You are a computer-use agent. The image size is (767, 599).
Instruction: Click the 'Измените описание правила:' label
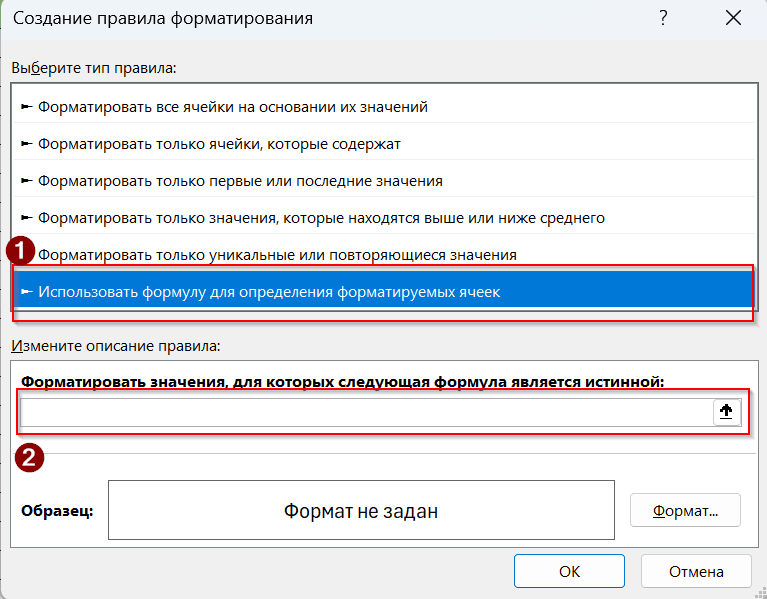pos(116,346)
